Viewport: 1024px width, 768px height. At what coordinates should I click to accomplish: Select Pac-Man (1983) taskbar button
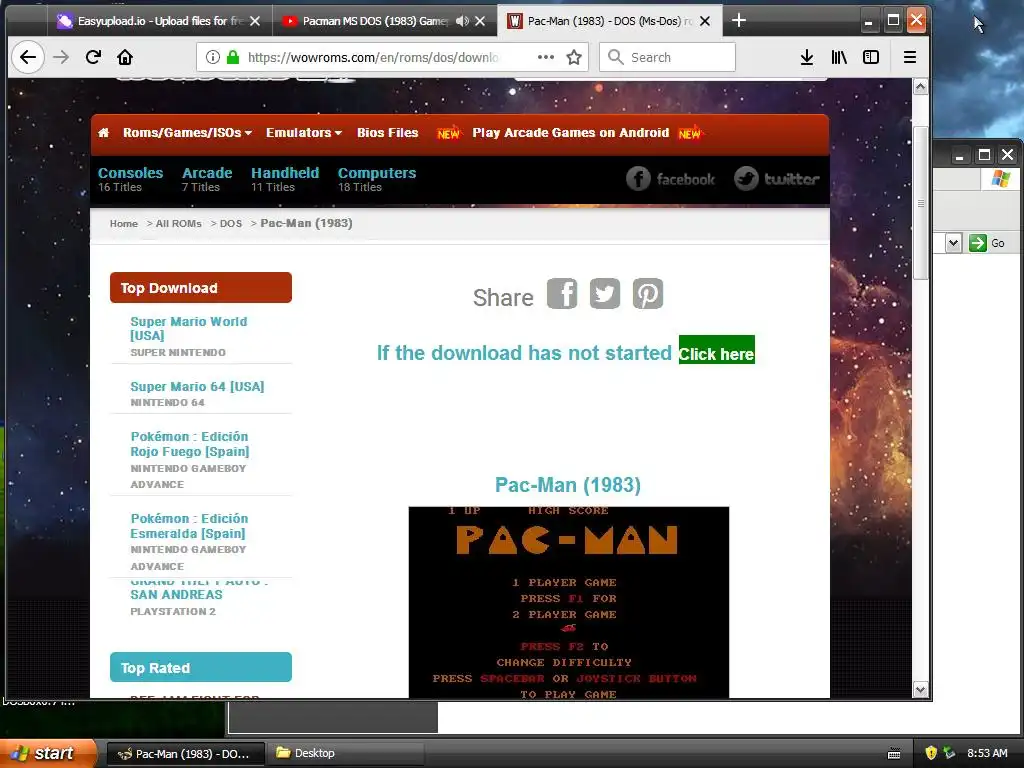pos(185,754)
